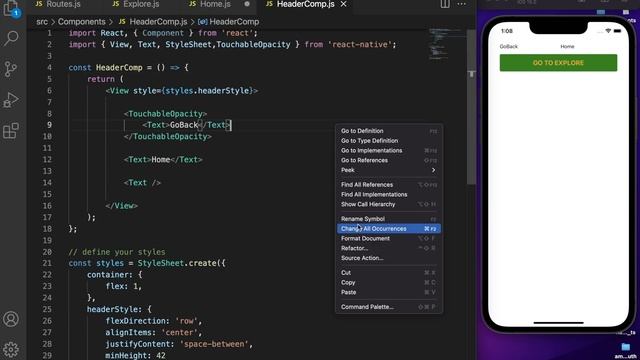Open the Manage gear icon
This screenshot has width=640, height=360.
tap(11, 349)
